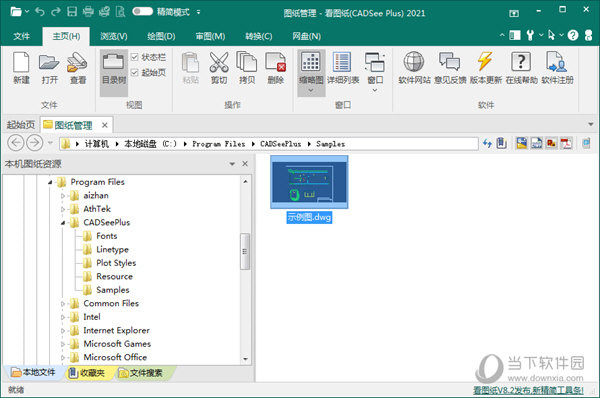This screenshot has width=600, height=398.
Task: Click the 软件注册 software registration icon
Action: point(557,68)
